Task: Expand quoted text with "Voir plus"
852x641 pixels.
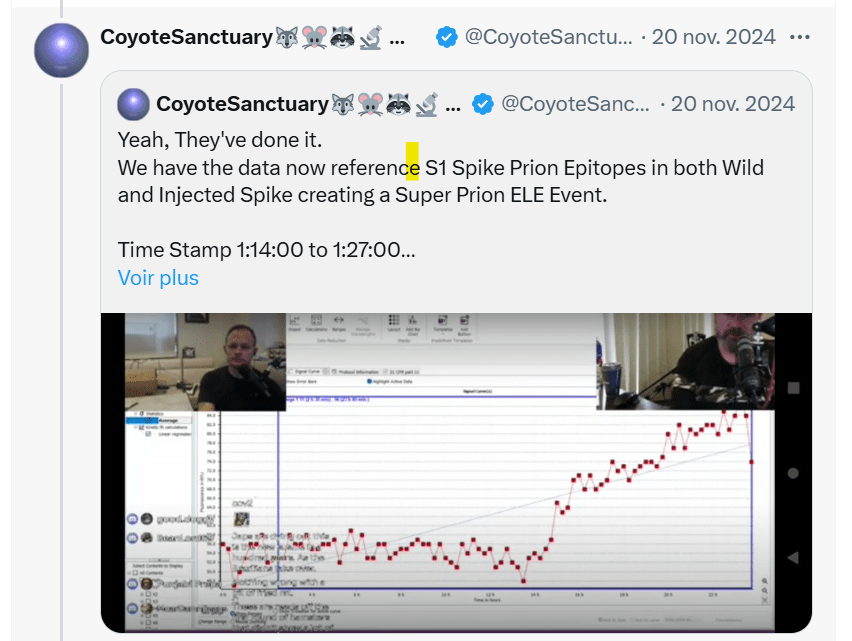Action: click(158, 277)
